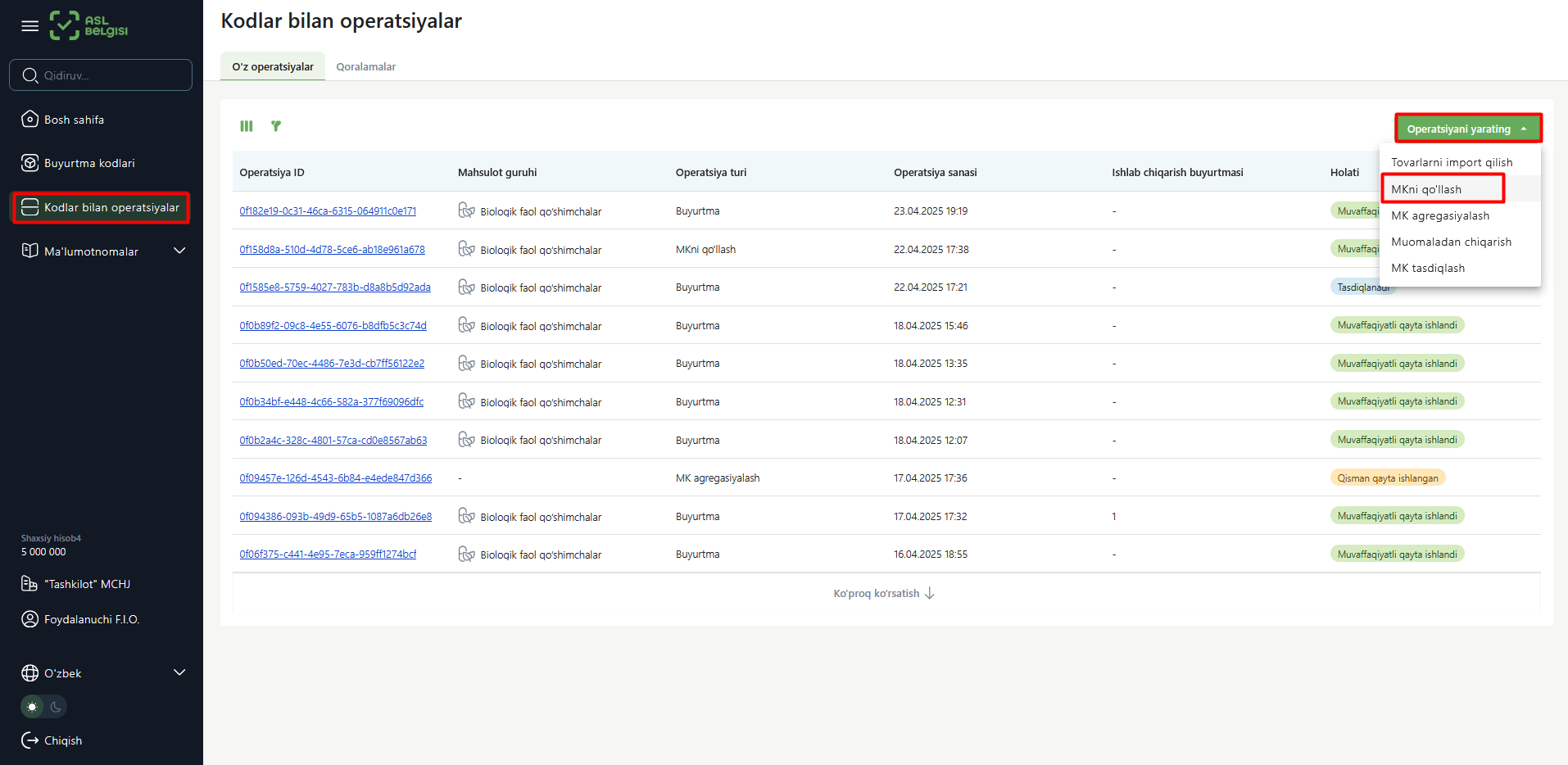Select MK tasdiqlash menu item
Viewport: 1568px width, 765px height.
point(1460,268)
